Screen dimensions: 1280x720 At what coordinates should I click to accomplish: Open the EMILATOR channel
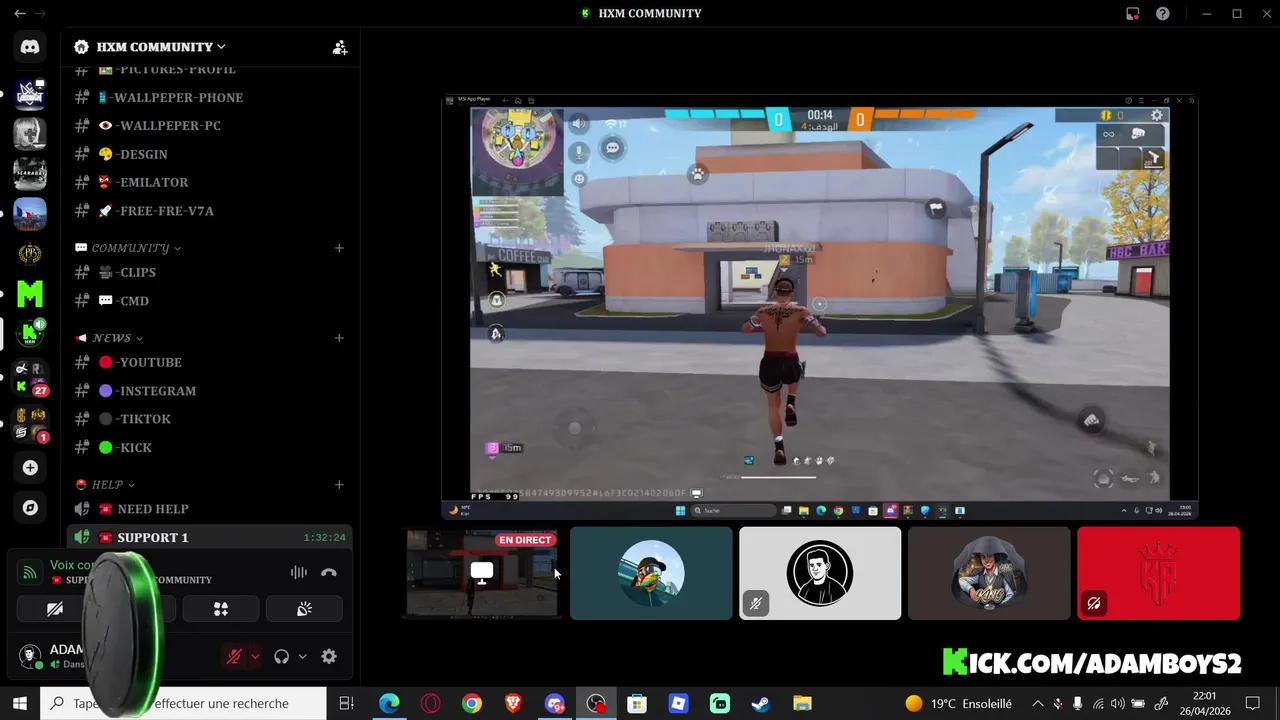(209, 183)
